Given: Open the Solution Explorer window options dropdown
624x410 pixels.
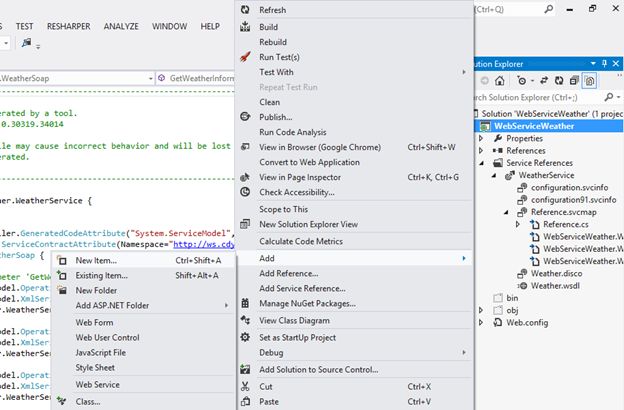Looking at the screenshot, I should (593, 64).
